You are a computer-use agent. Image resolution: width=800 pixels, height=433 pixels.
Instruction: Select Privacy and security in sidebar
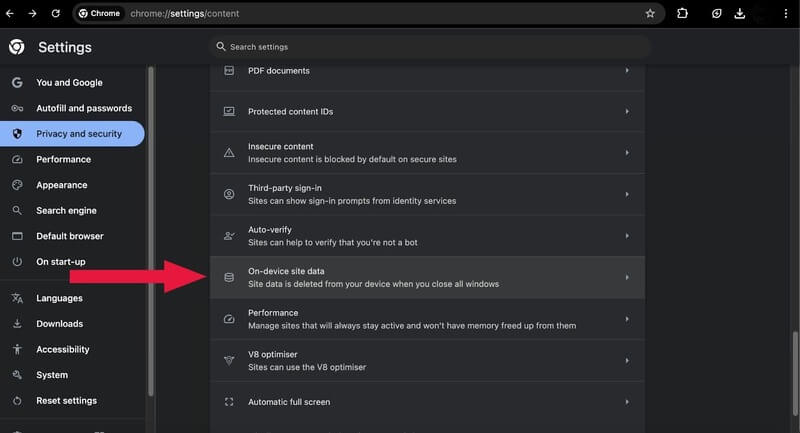pyautogui.click(x=72, y=134)
